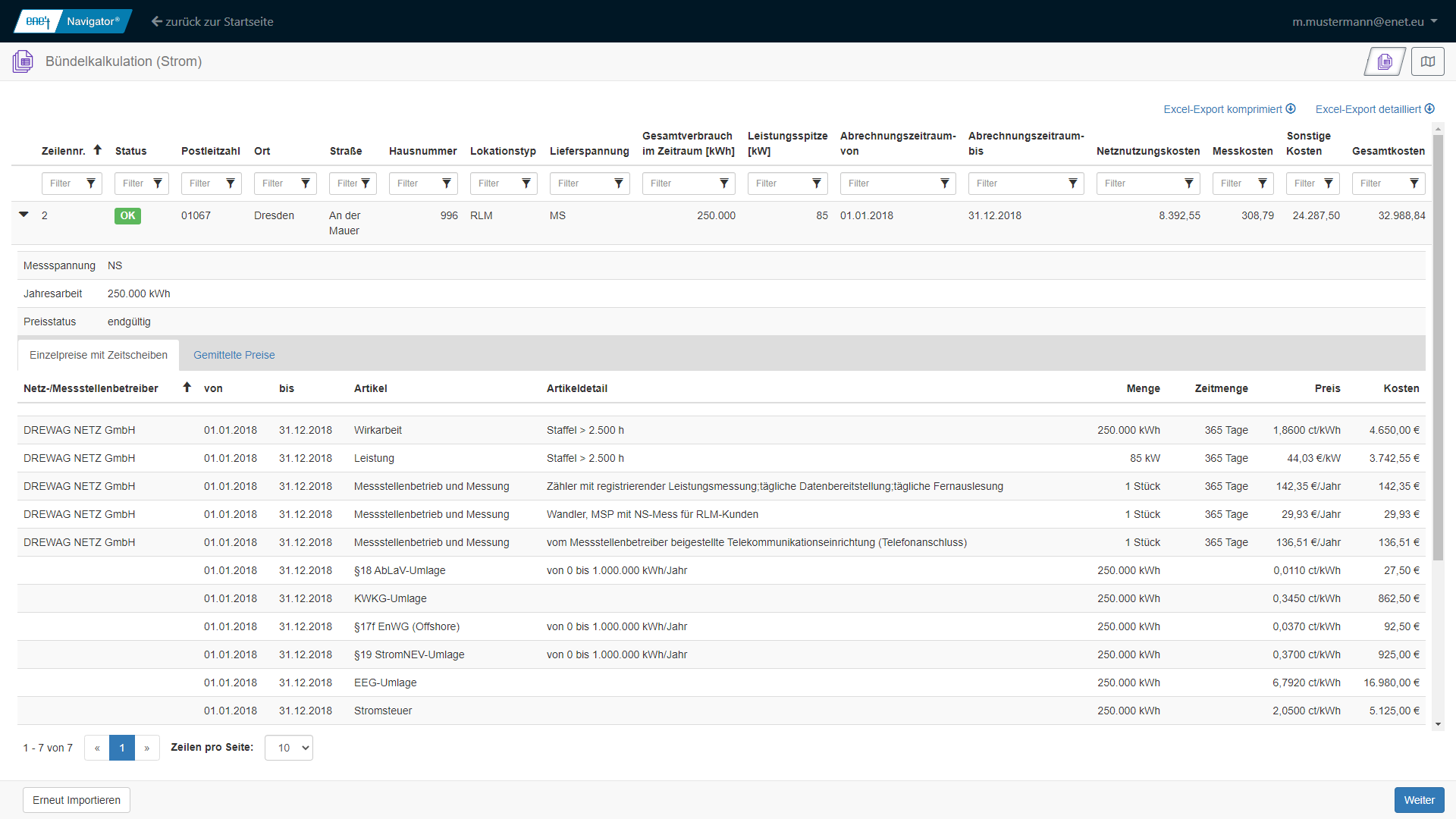Go to next page in pagination
Image resolution: width=1456 pixels, height=819 pixels.
coord(147,748)
